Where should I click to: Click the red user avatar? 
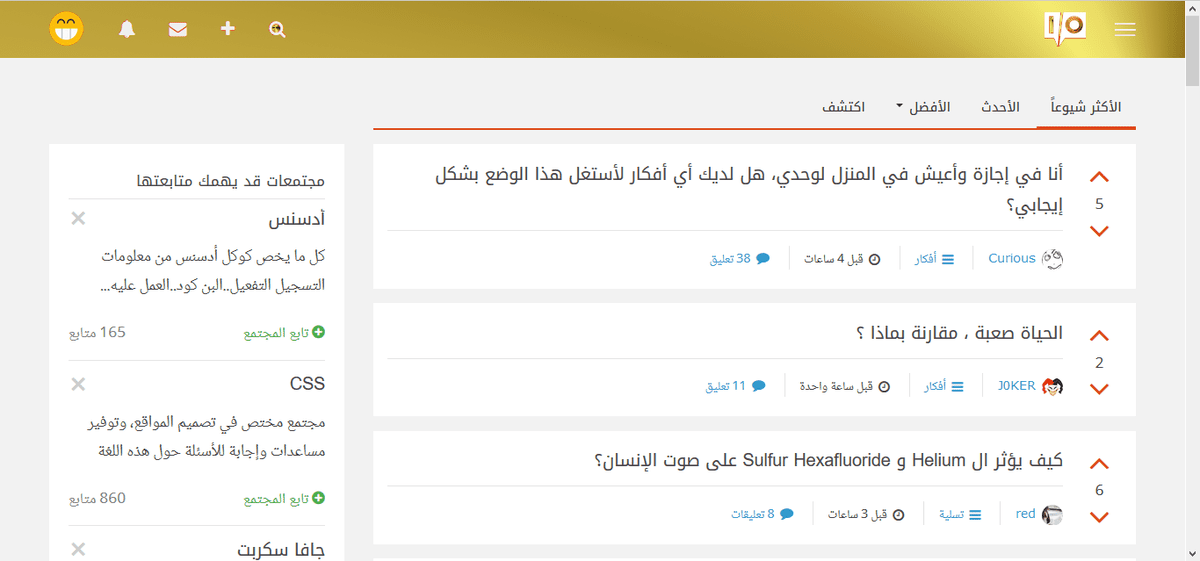point(1052,514)
